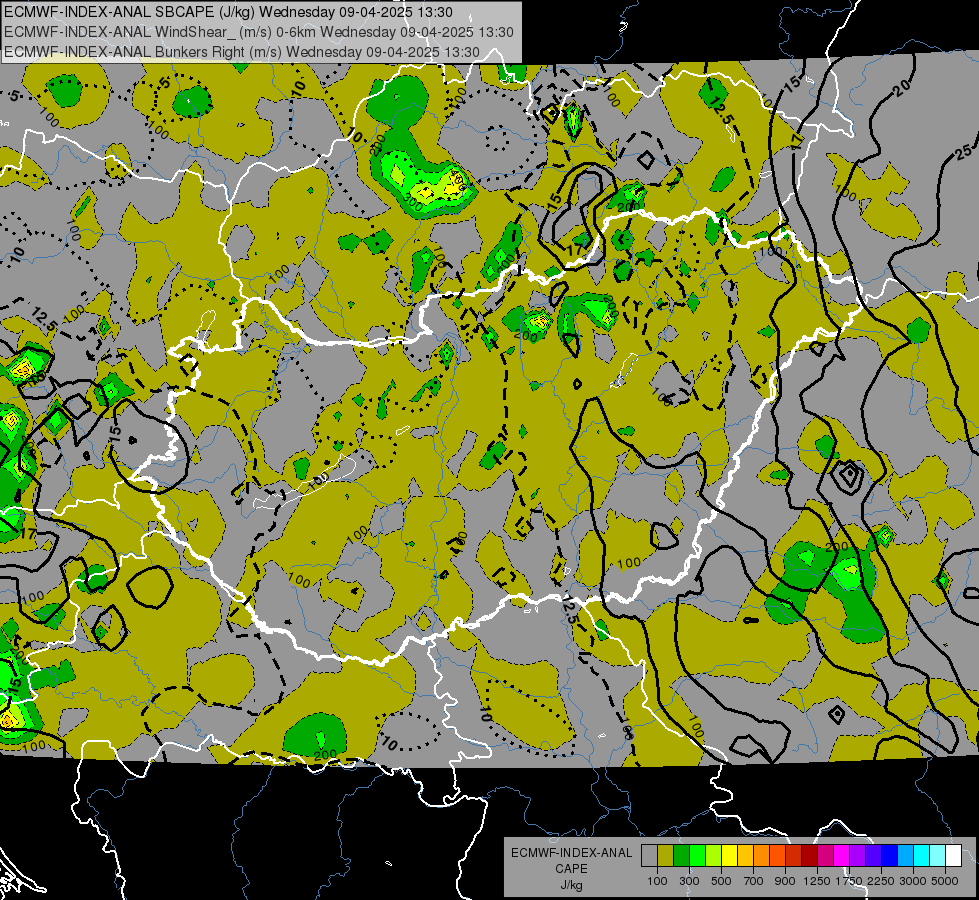Click the legend value 900
Screen dimensions: 979x900
pos(785,881)
